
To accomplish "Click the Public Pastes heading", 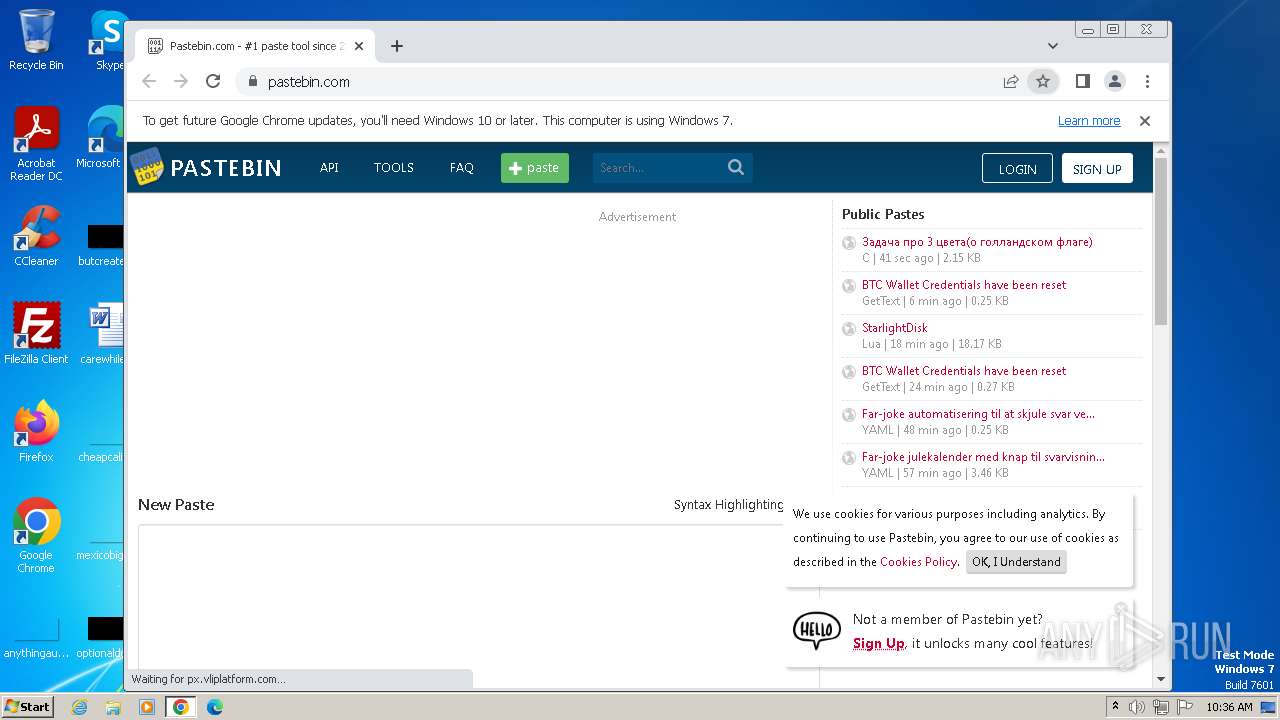I will coord(883,214).
